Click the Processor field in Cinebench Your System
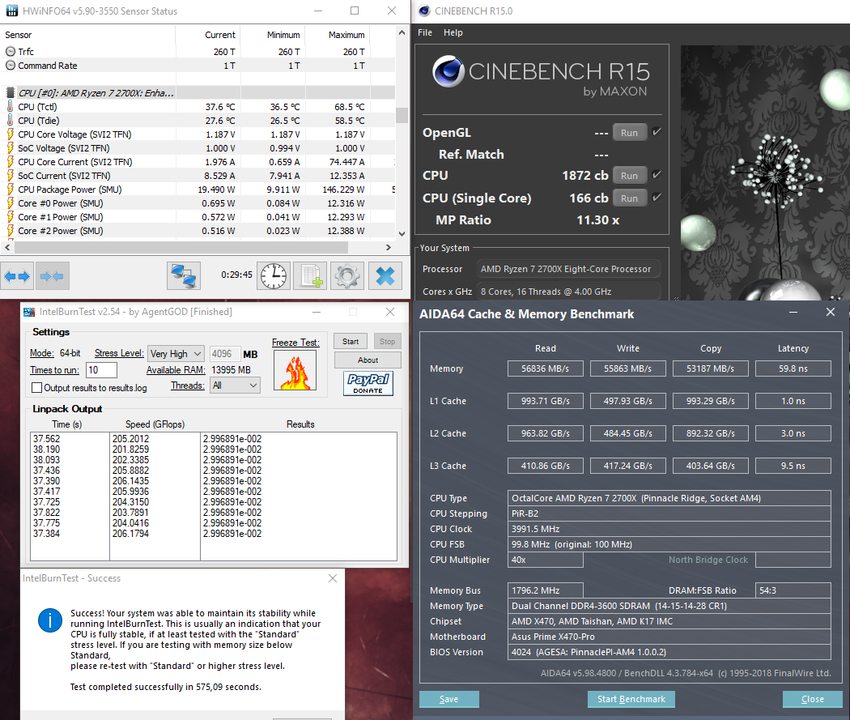Screen dimensions: 850x720 pyautogui.click(x=568, y=269)
